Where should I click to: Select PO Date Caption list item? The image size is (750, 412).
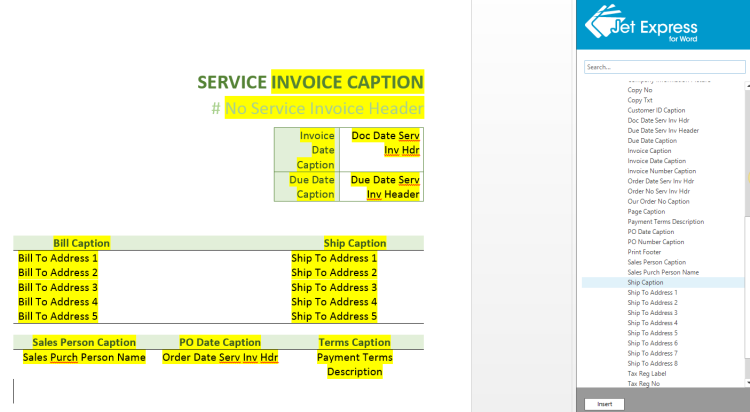(651, 232)
